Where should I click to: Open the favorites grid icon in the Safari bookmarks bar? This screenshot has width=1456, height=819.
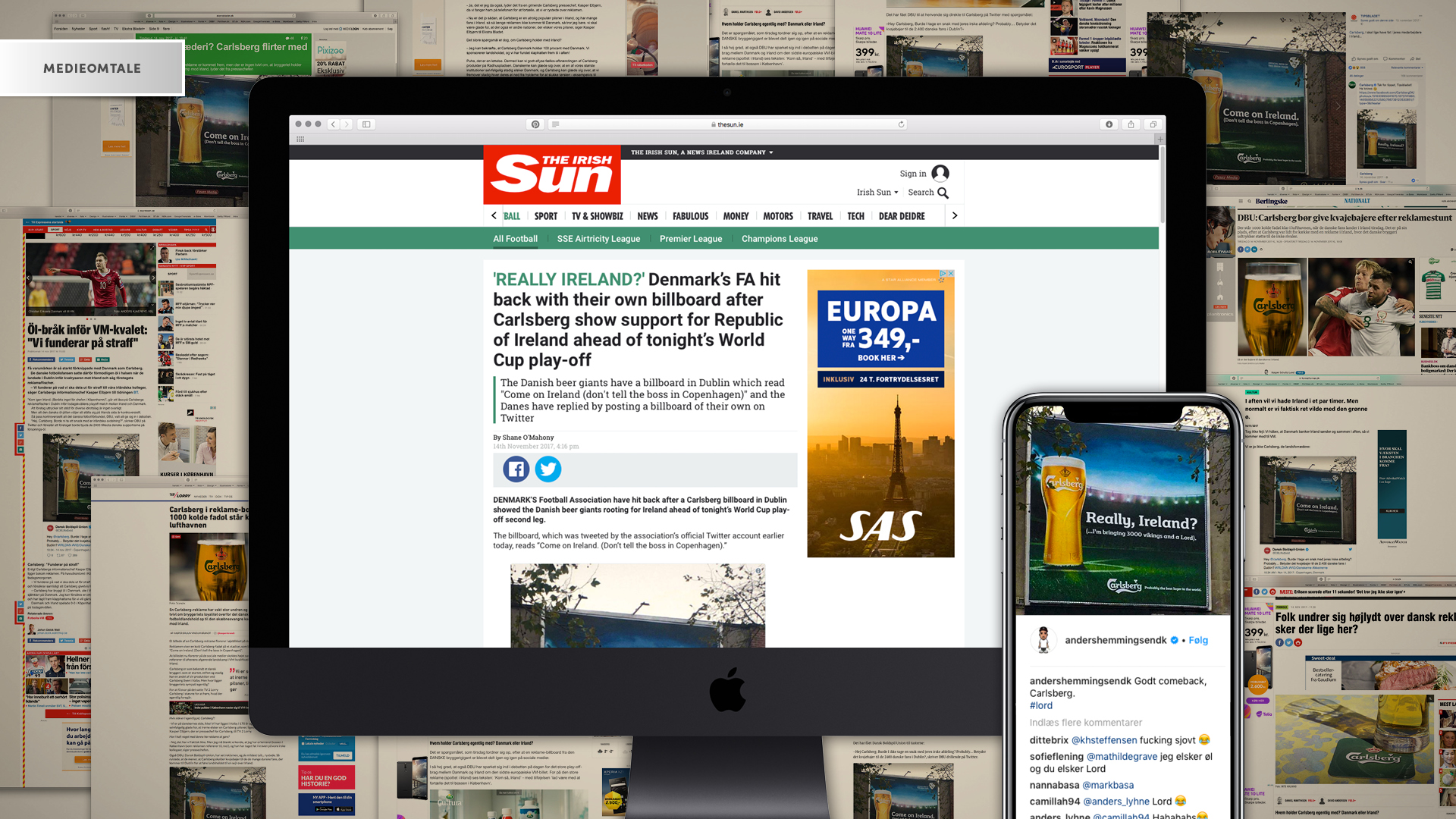click(300, 140)
